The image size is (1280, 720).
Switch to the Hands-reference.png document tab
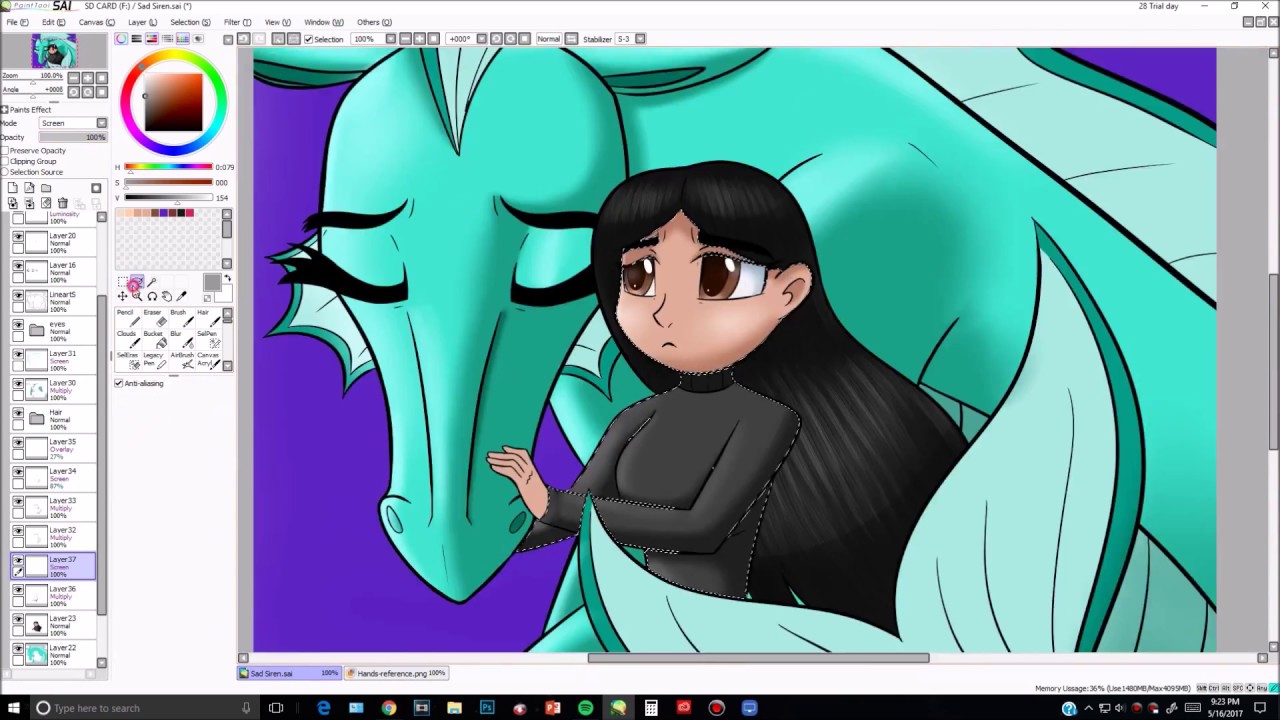(396, 673)
